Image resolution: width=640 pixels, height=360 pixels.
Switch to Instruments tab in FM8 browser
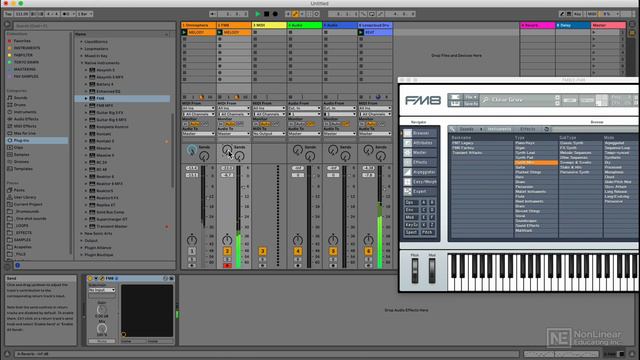coord(500,129)
